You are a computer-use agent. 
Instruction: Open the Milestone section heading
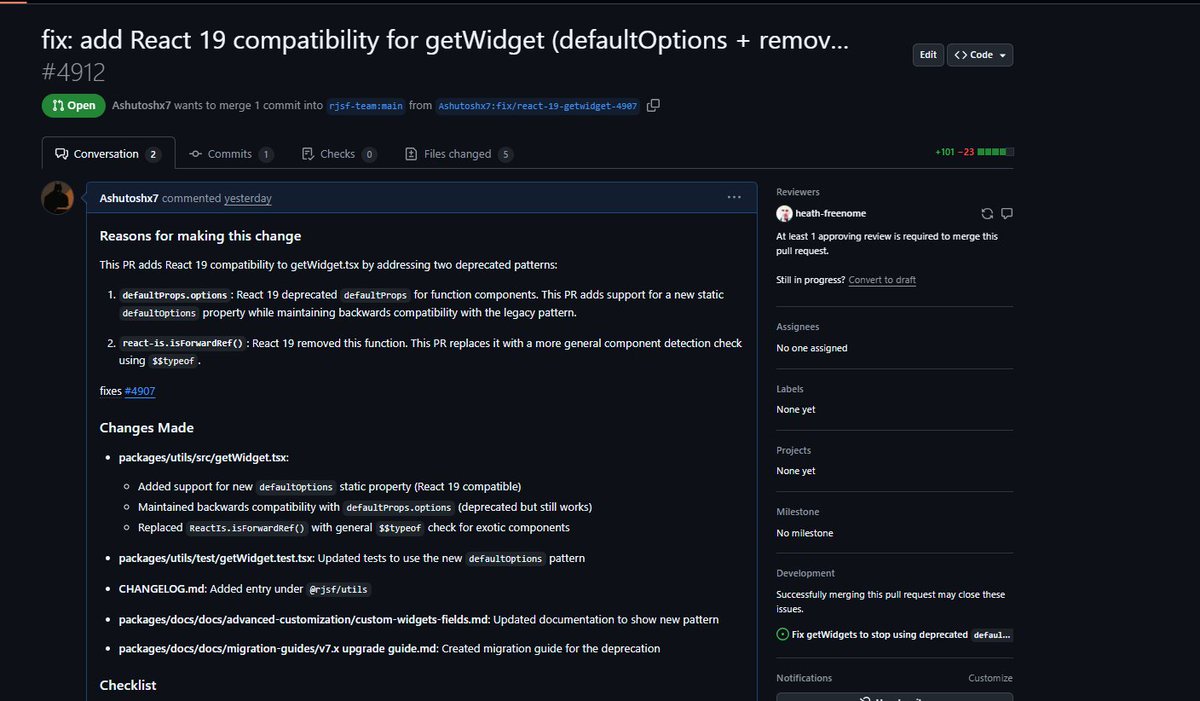(797, 512)
